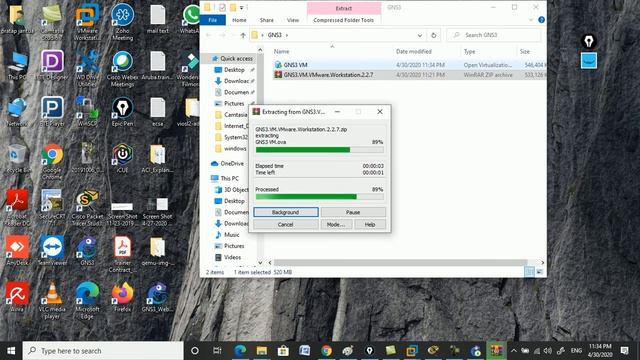Open Recycle Bin on desktop
Image resolution: width=640 pixels, height=360 pixels.
(17, 159)
